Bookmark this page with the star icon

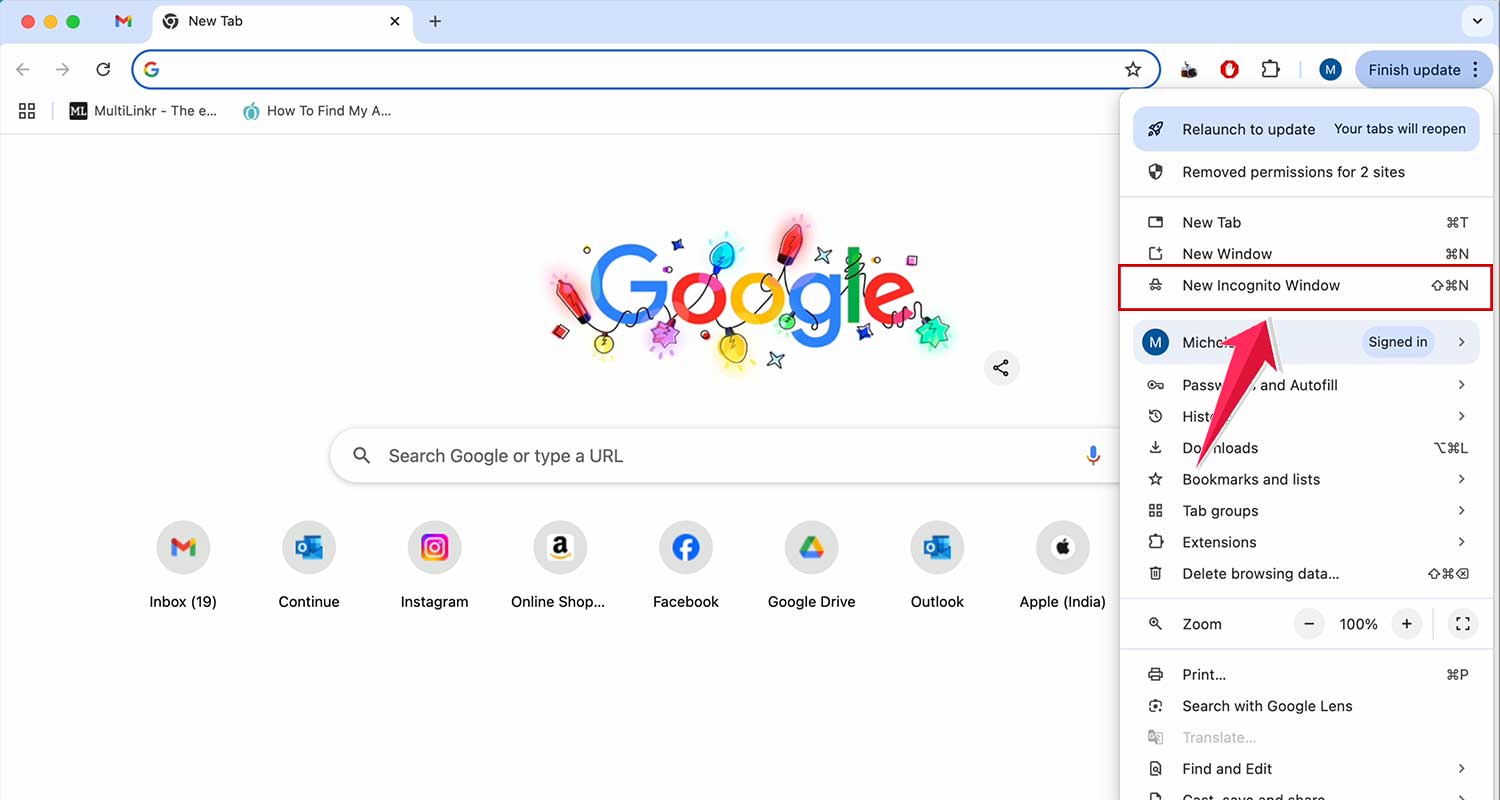click(x=1133, y=69)
